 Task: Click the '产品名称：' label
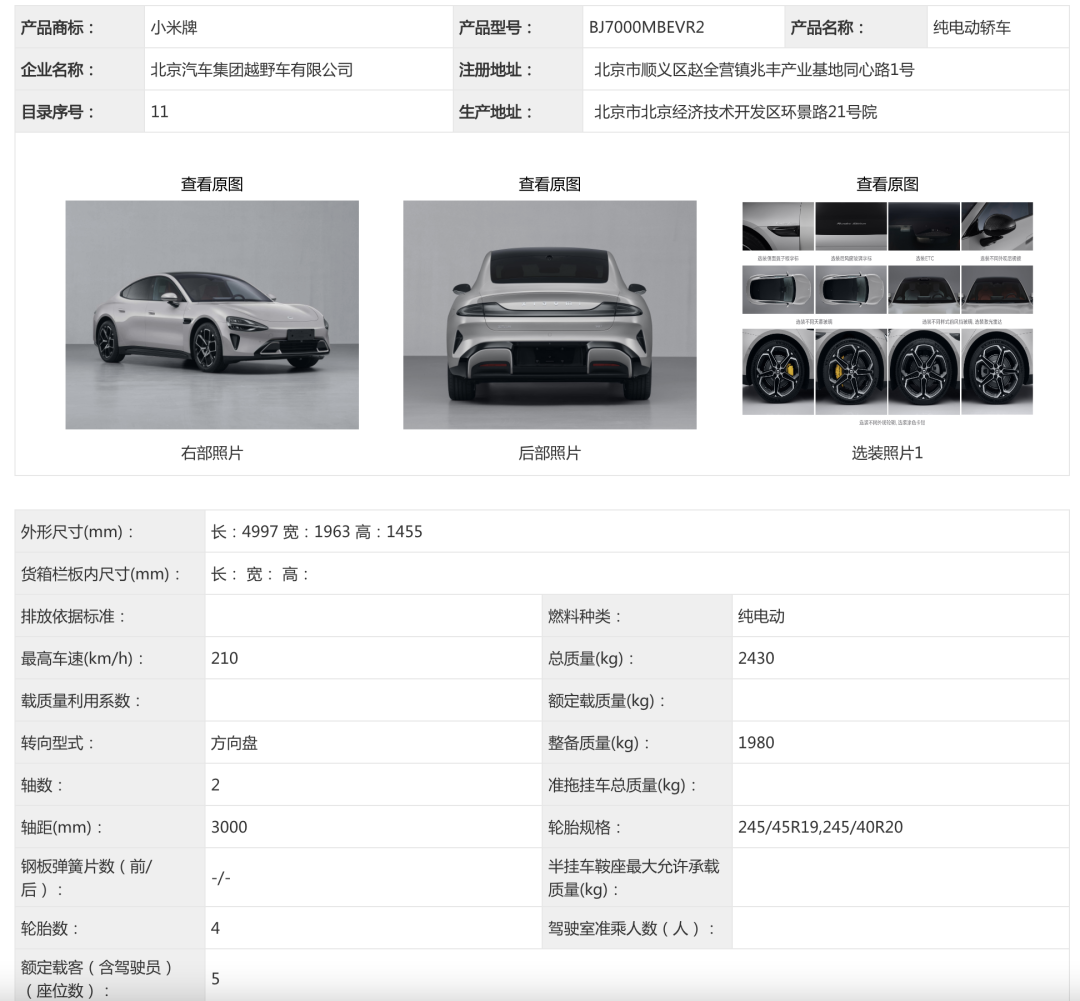tap(827, 28)
